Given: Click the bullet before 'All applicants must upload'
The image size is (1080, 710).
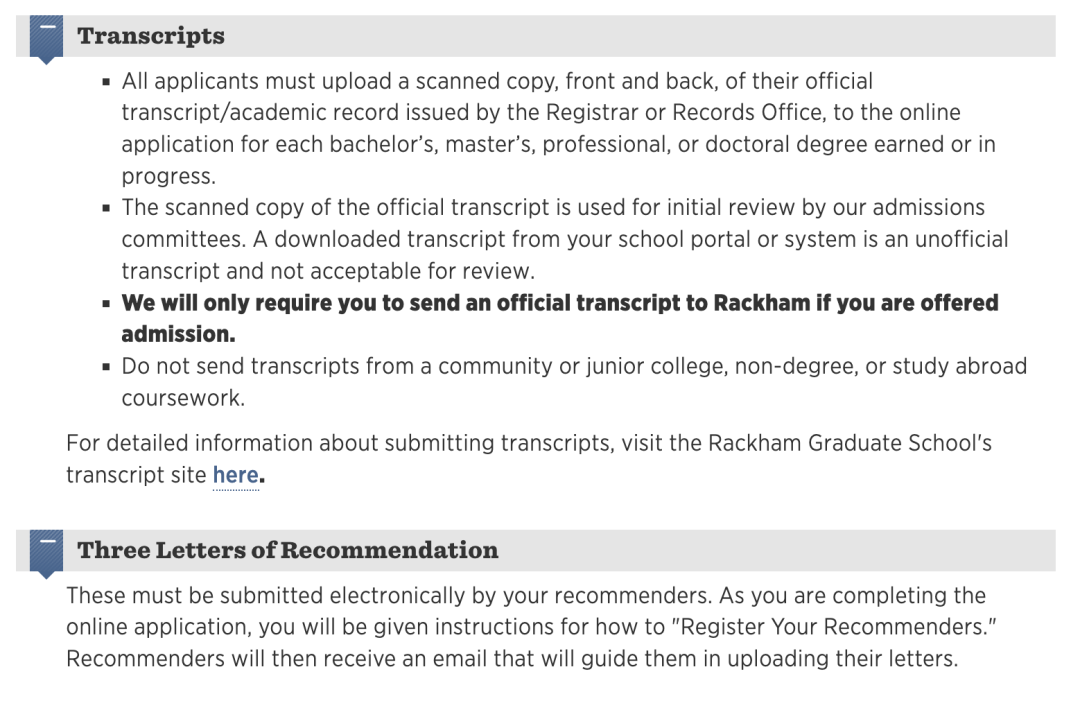Looking at the screenshot, I should point(106,82).
